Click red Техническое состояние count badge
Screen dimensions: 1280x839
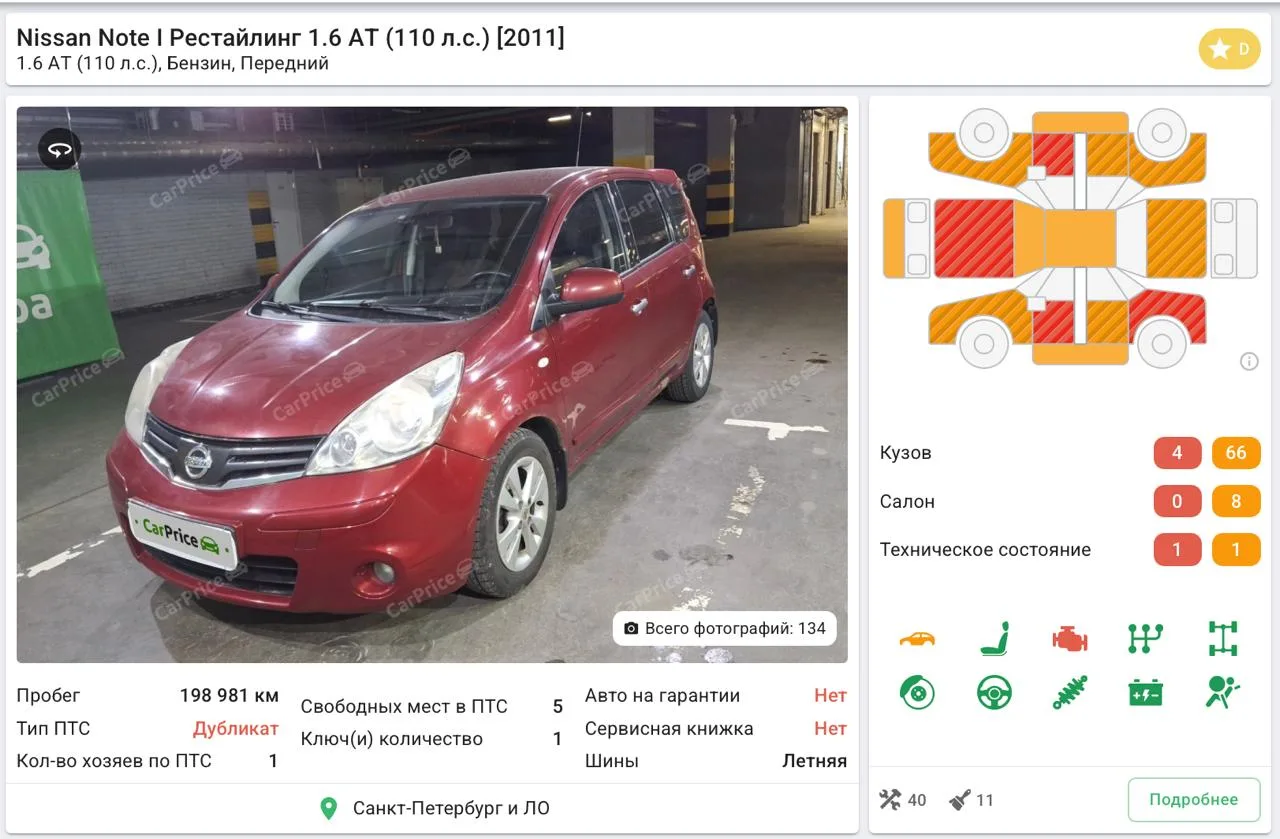[1177, 549]
